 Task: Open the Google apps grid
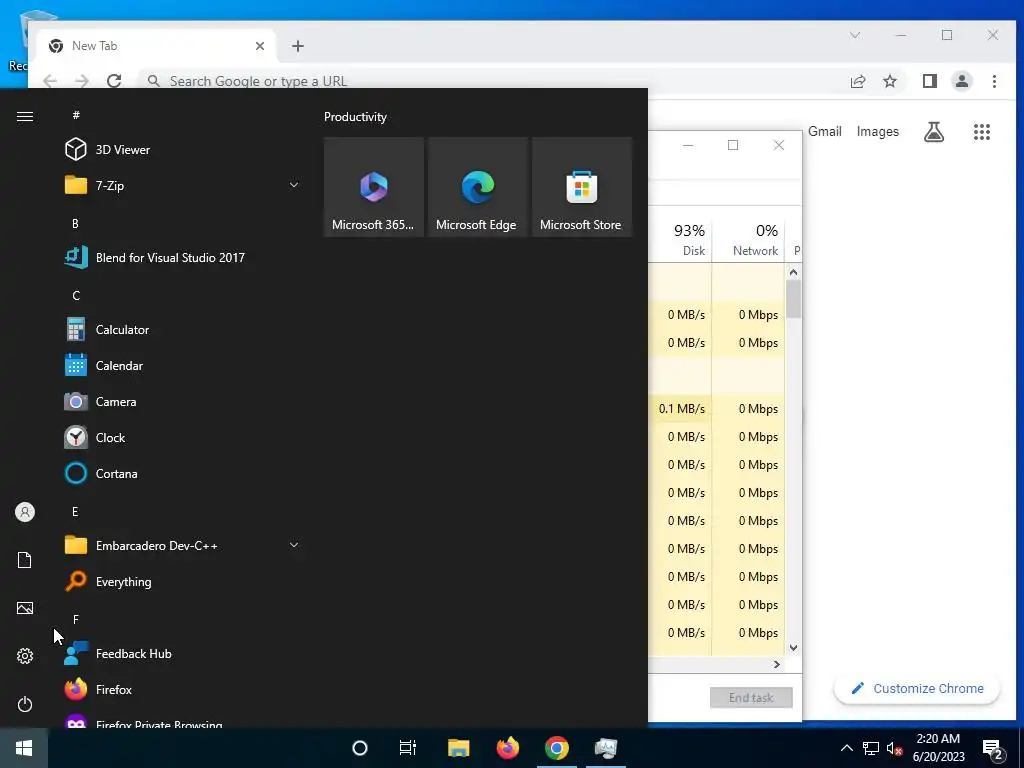tap(982, 132)
